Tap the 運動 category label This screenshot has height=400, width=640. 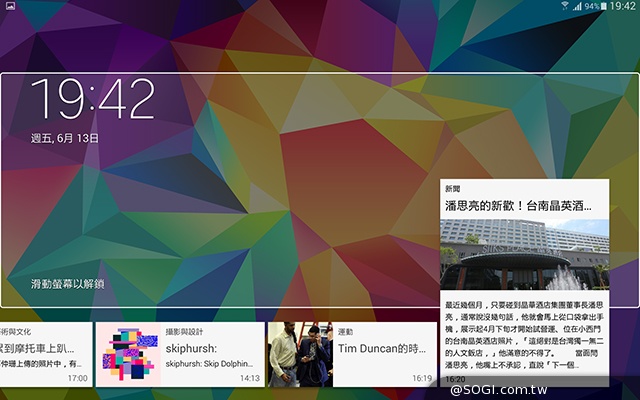pos(345,331)
